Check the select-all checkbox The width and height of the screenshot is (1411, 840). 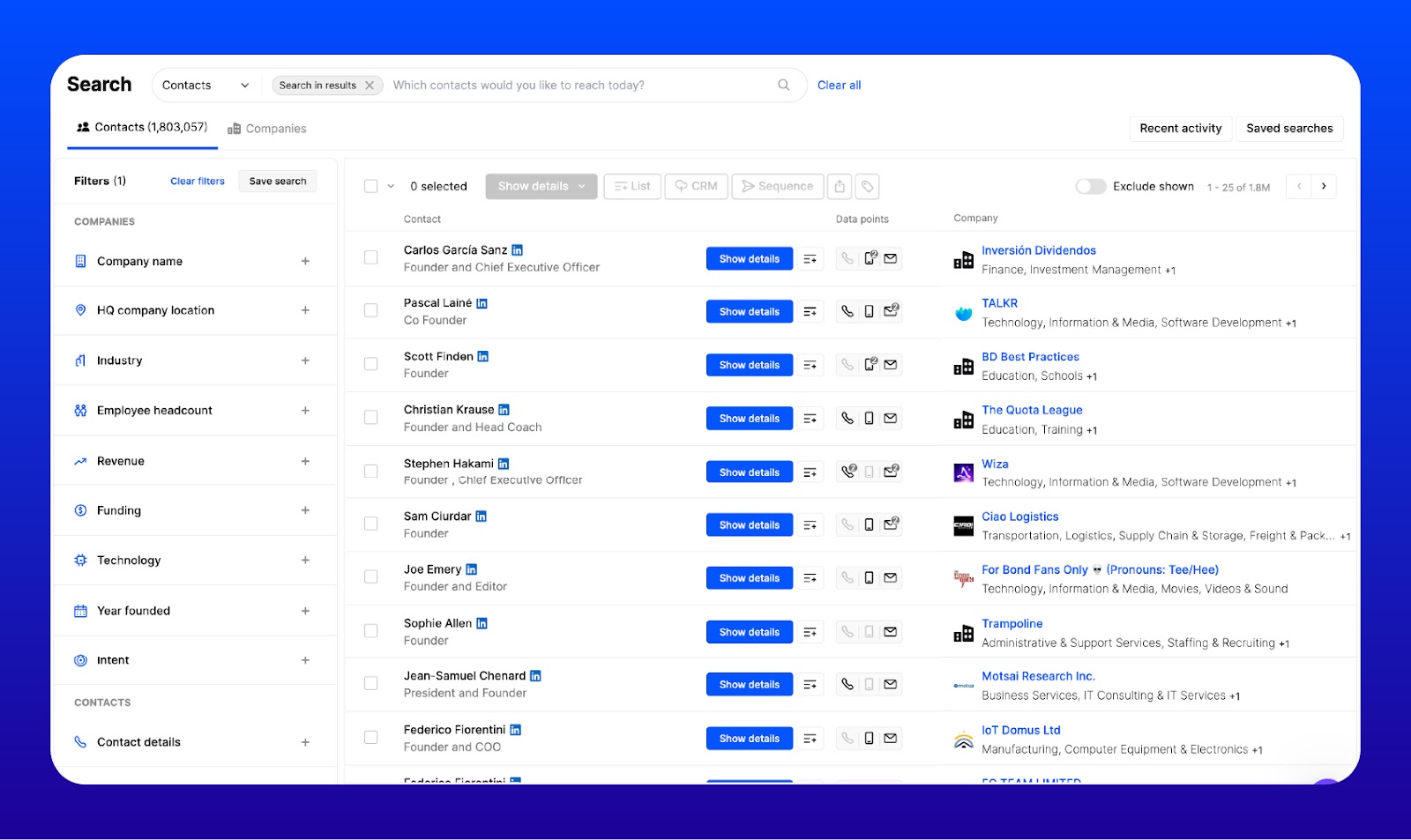coord(371,186)
